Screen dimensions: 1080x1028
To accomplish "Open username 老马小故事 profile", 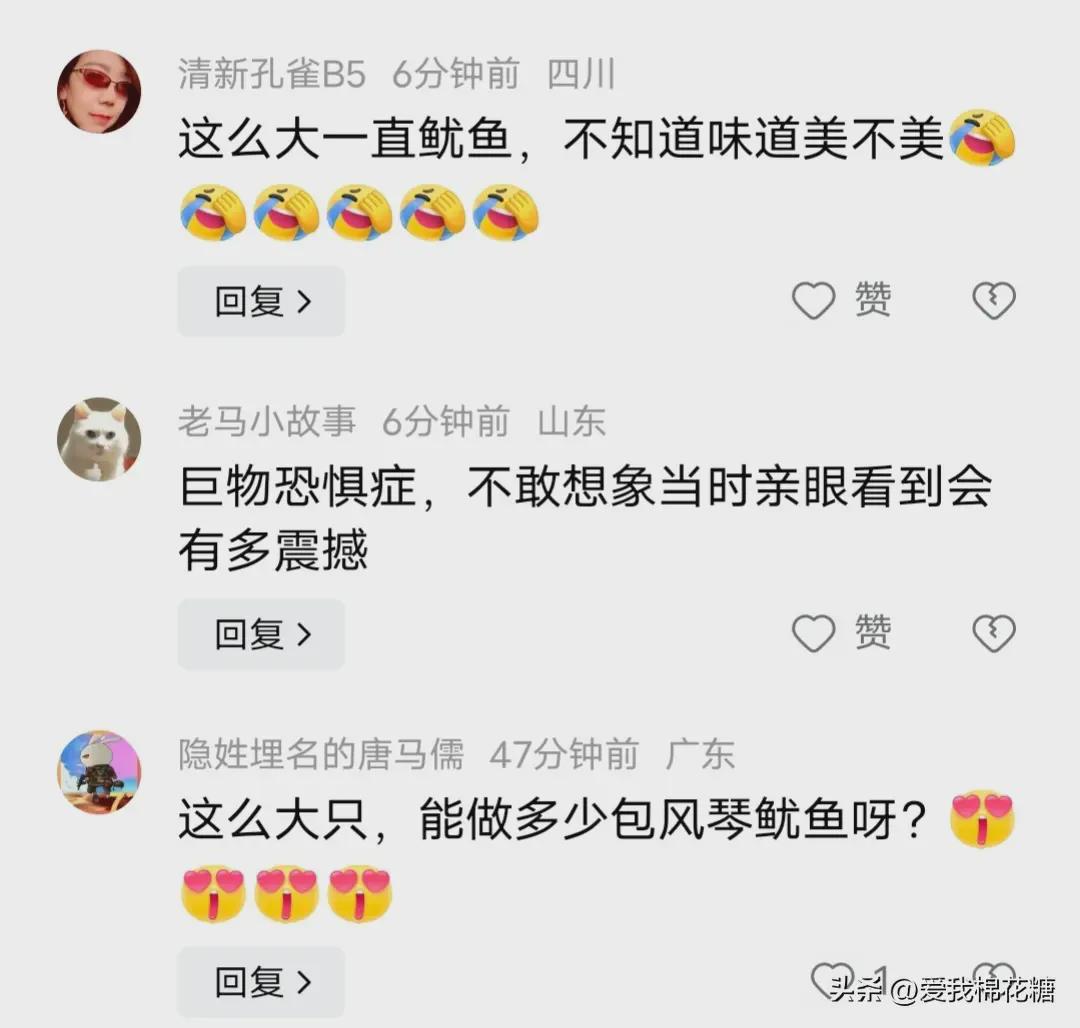I will click(267, 421).
